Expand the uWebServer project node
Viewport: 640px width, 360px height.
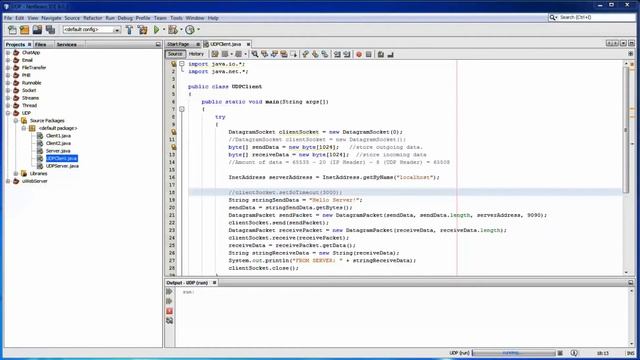coord(8,181)
